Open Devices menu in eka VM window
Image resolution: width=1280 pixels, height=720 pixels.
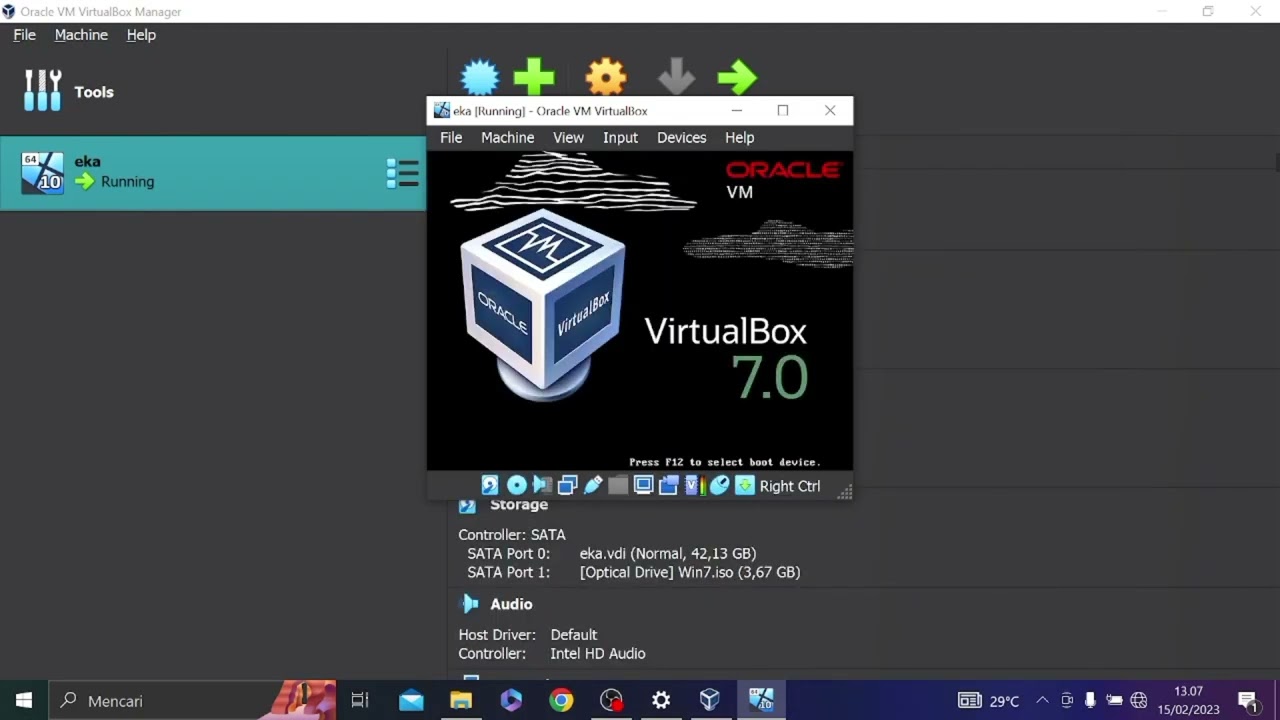[x=682, y=138]
